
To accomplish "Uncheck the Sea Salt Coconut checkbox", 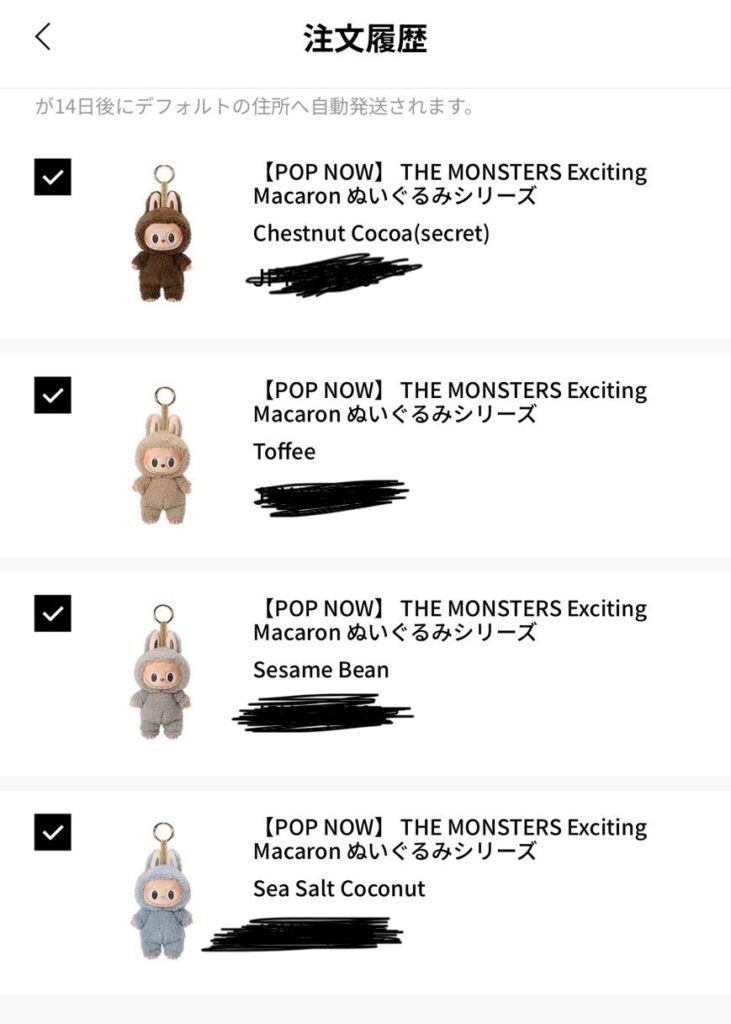I will 53,832.
